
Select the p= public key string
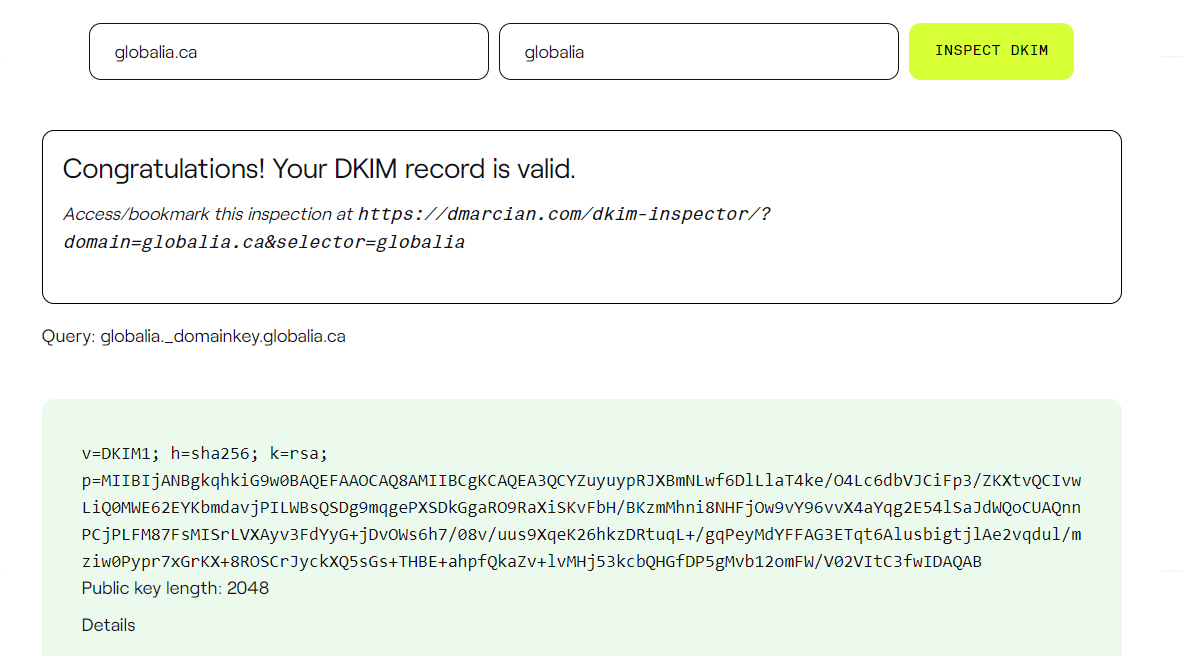(580, 520)
